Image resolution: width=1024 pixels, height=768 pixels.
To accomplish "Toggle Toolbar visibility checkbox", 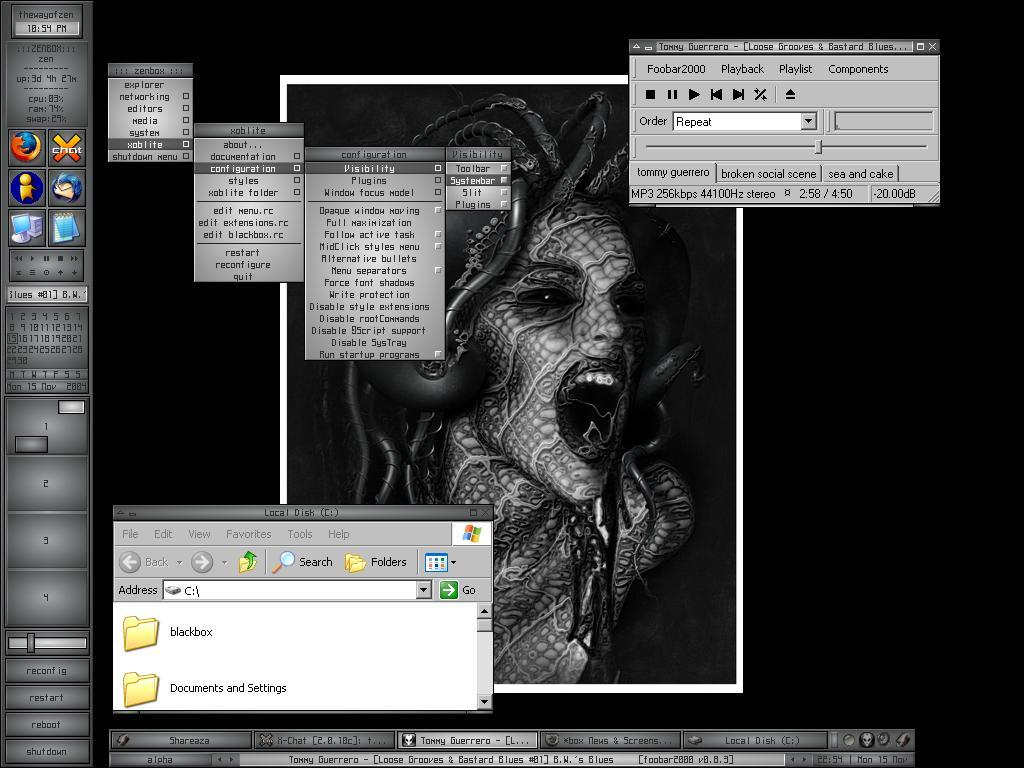I will 504,168.
